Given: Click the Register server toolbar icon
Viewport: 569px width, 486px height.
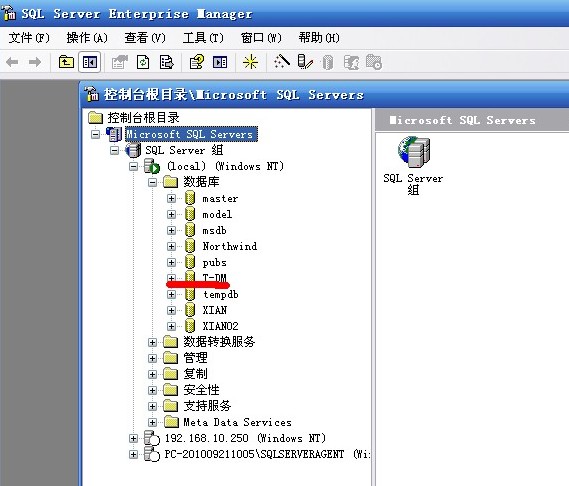Looking at the screenshot, I should [305, 61].
